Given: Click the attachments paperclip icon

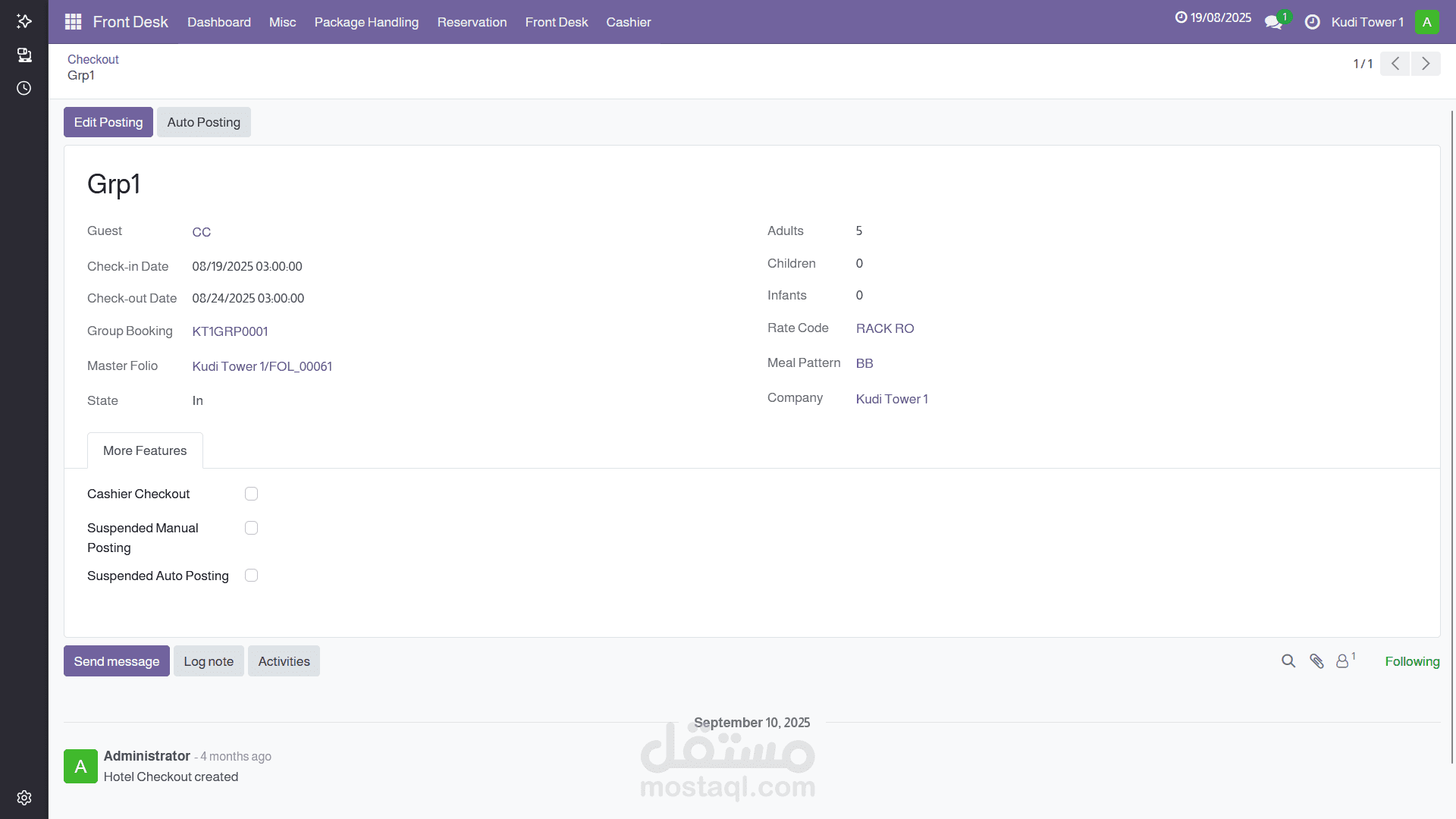Looking at the screenshot, I should click(x=1316, y=661).
